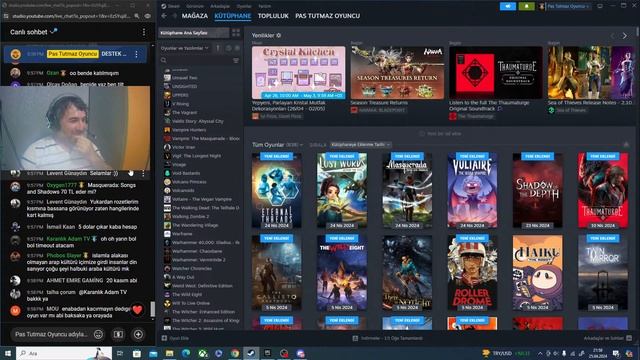Open the Voltaire Vegan Vampire game cover
640x360 pixels.
click(x=472, y=190)
